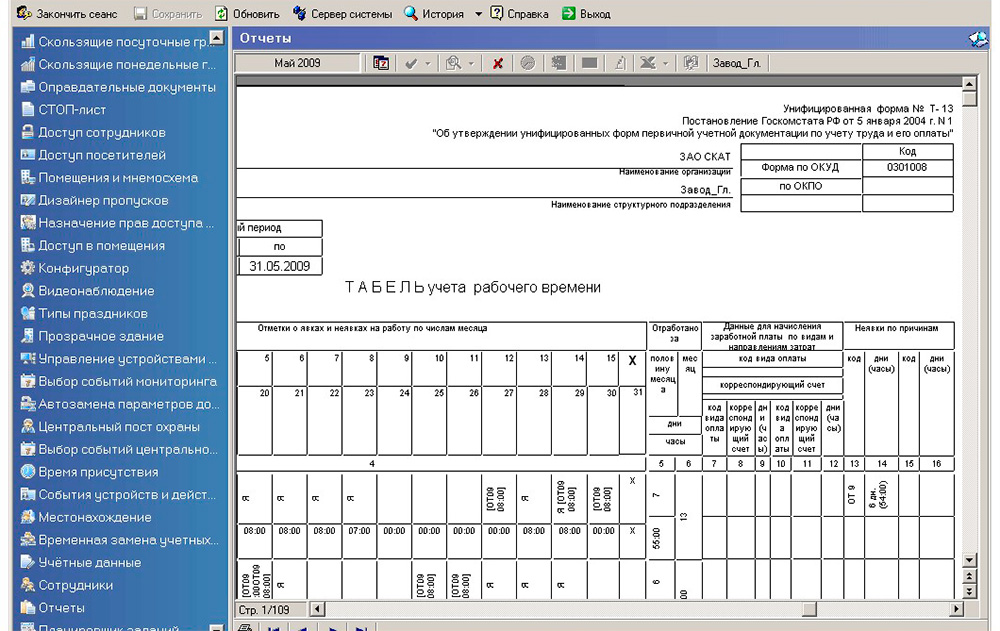Click the report vertical scrollbar down arrow
Screen dimensions: 1000x631
pos(969,560)
